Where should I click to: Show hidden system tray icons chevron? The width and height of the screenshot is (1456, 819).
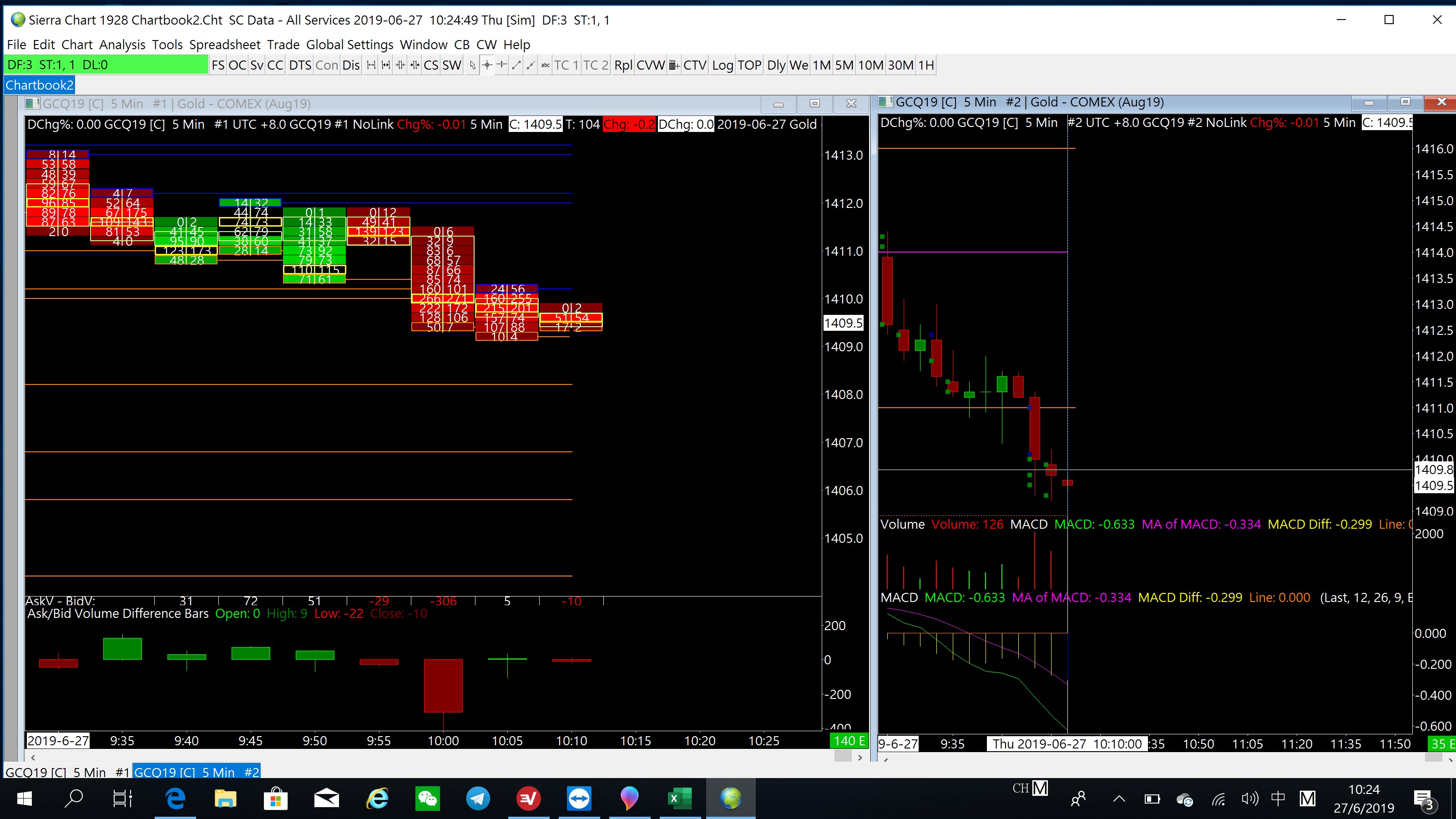(1118, 799)
